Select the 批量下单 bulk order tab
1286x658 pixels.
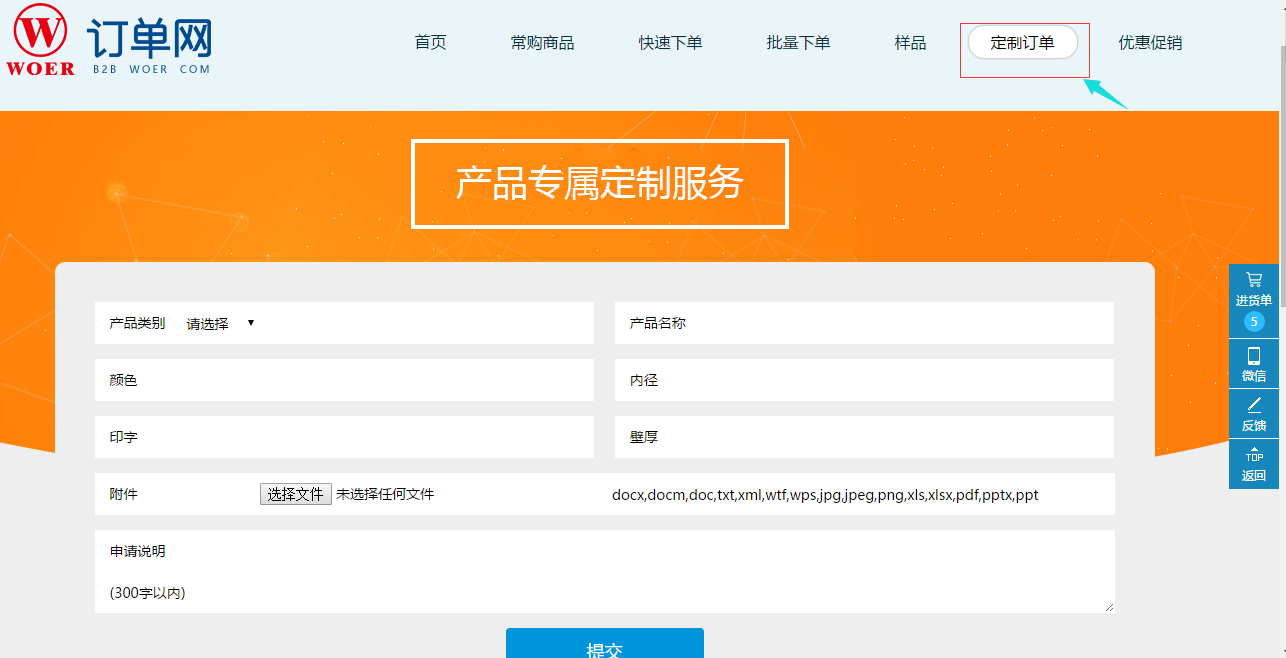[x=798, y=42]
